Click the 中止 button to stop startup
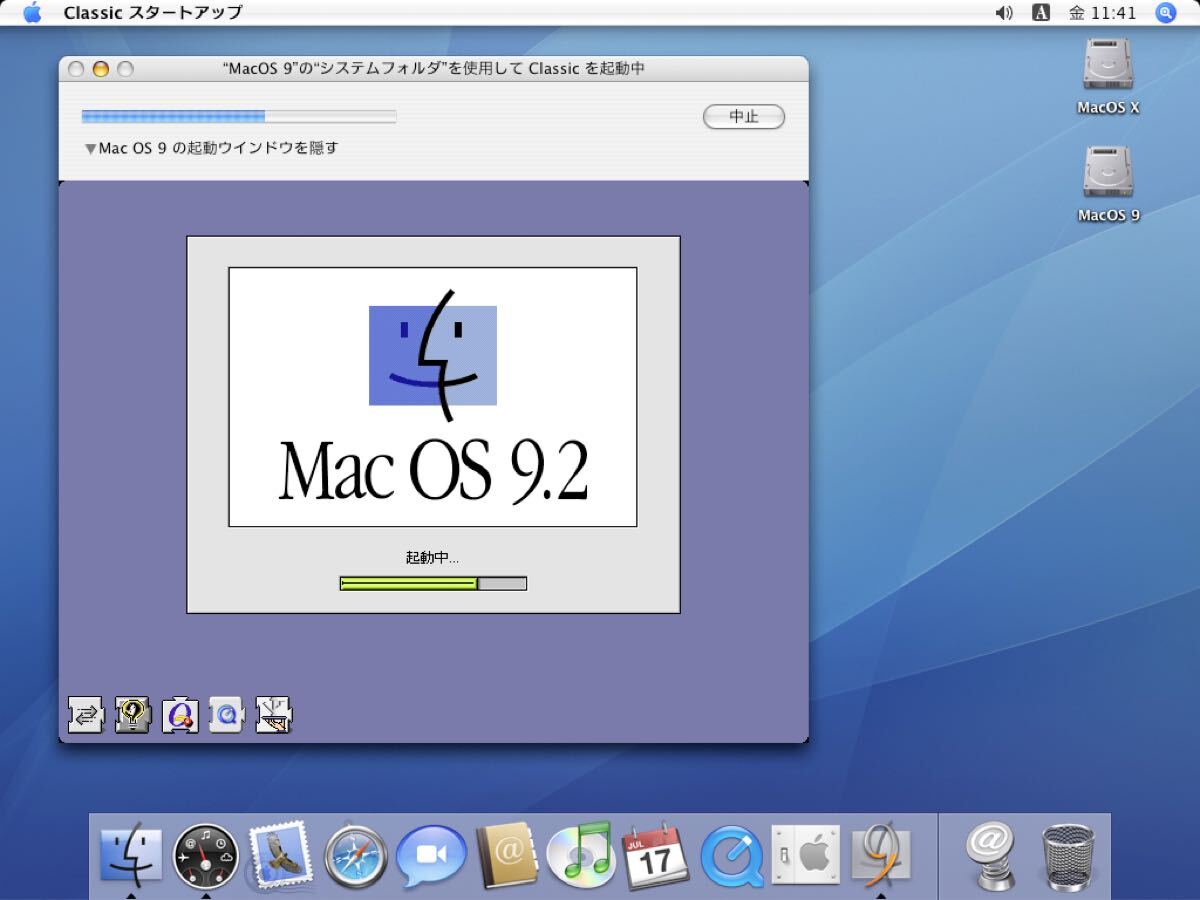Viewport: 1200px width, 900px height. (x=744, y=117)
